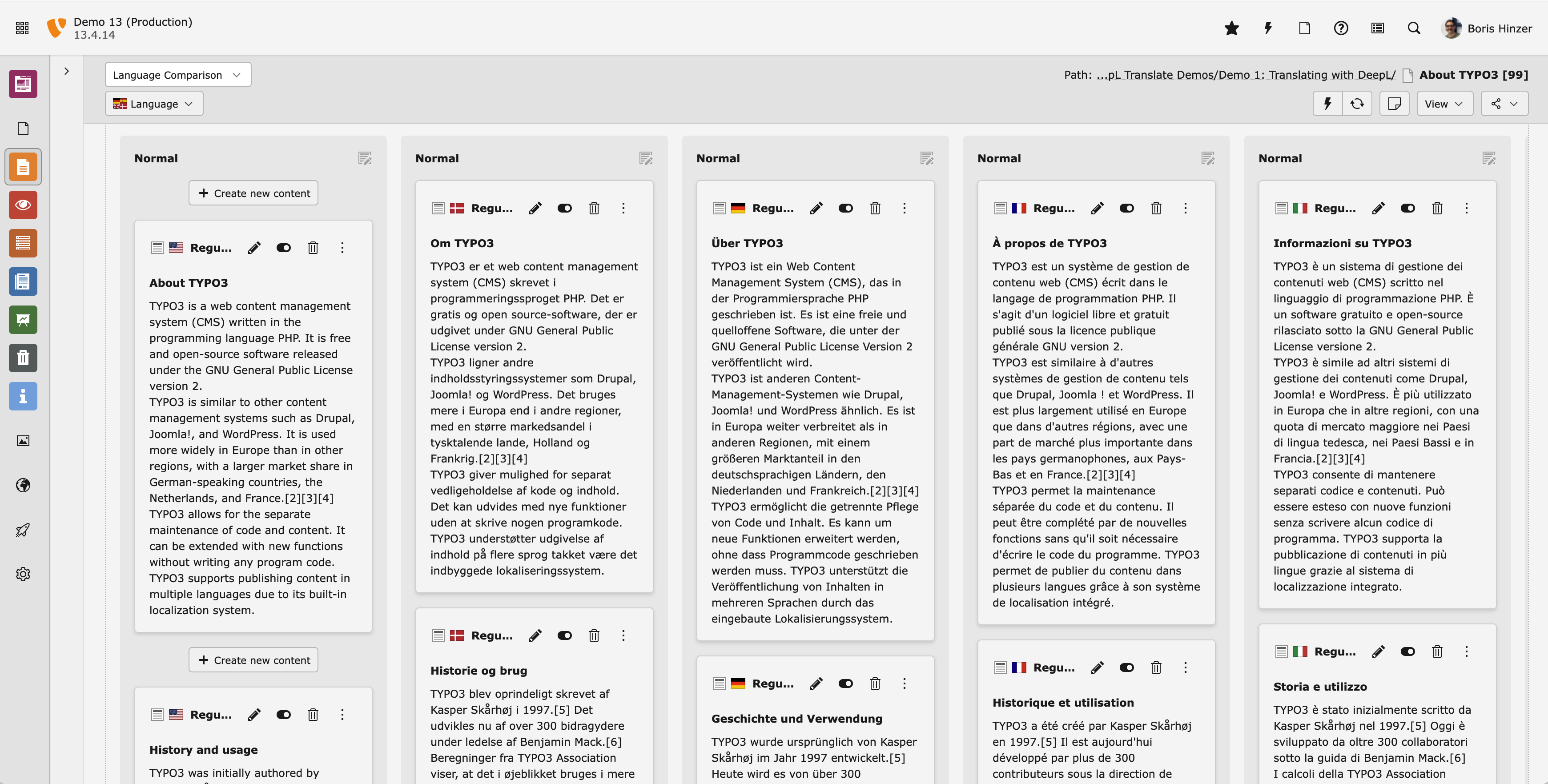The width and height of the screenshot is (1548, 784).
Task: Open the Info module icon
Action: pyautogui.click(x=23, y=396)
